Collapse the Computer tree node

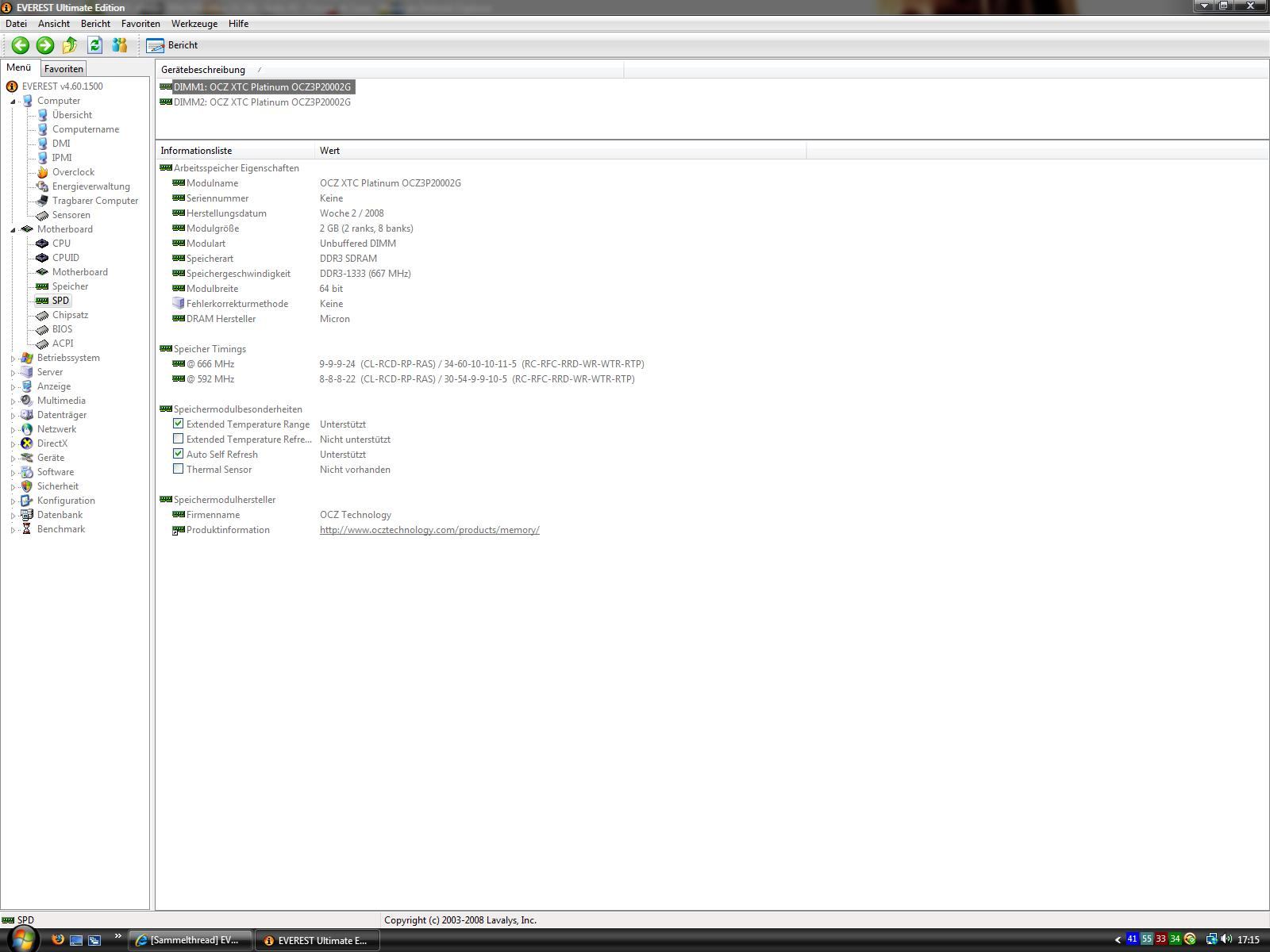tap(13, 101)
